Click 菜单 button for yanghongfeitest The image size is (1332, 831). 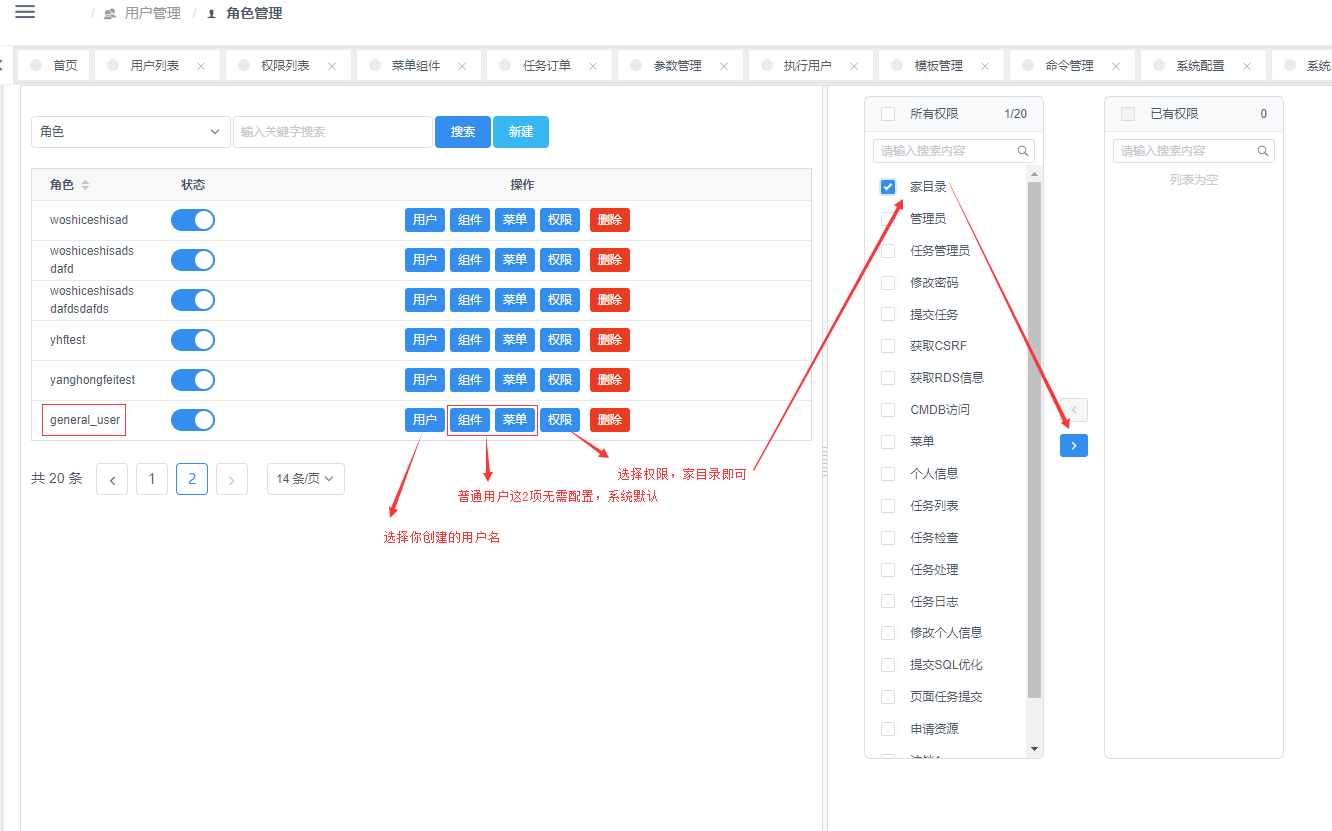tap(515, 380)
